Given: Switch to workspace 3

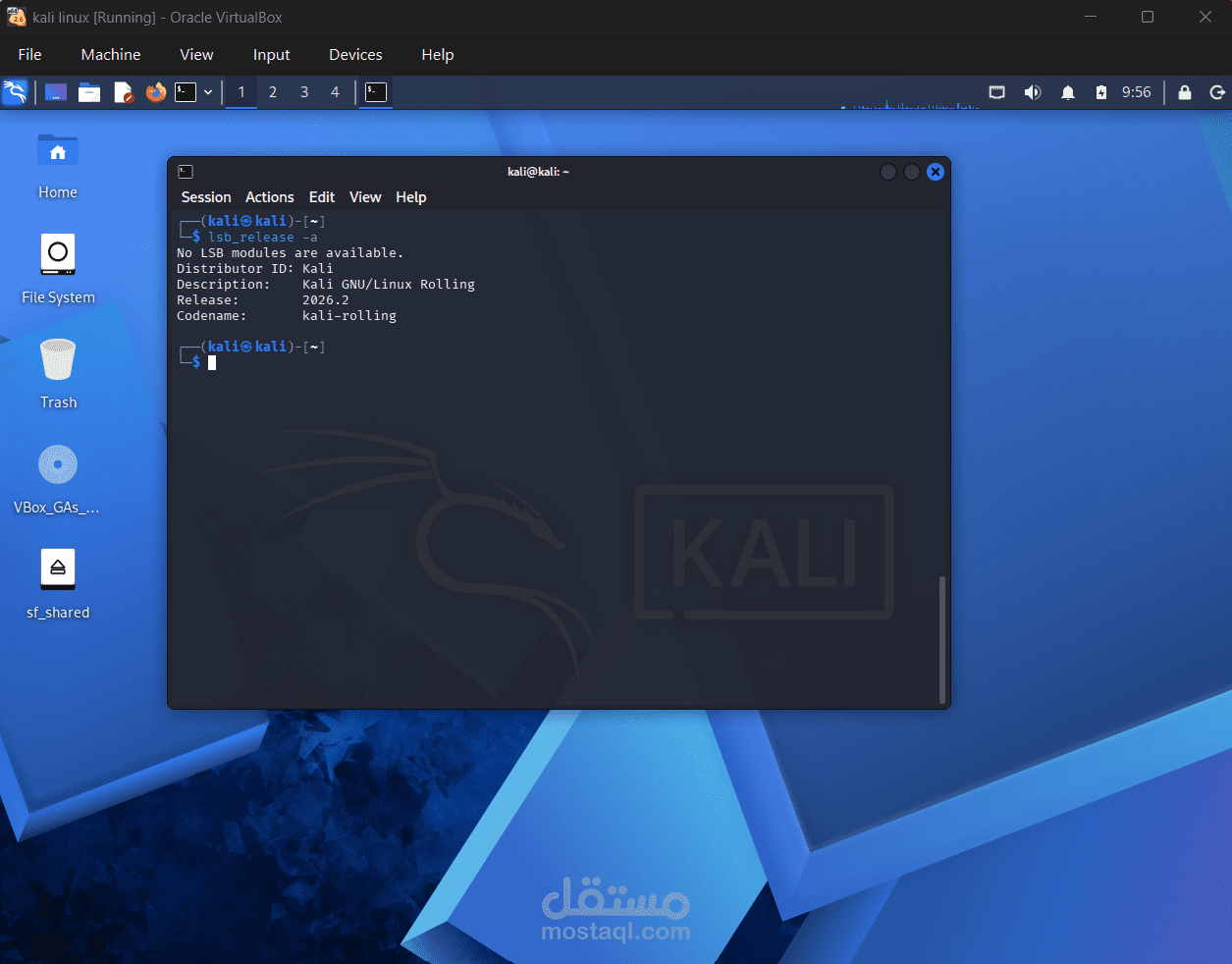Looking at the screenshot, I should (304, 92).
